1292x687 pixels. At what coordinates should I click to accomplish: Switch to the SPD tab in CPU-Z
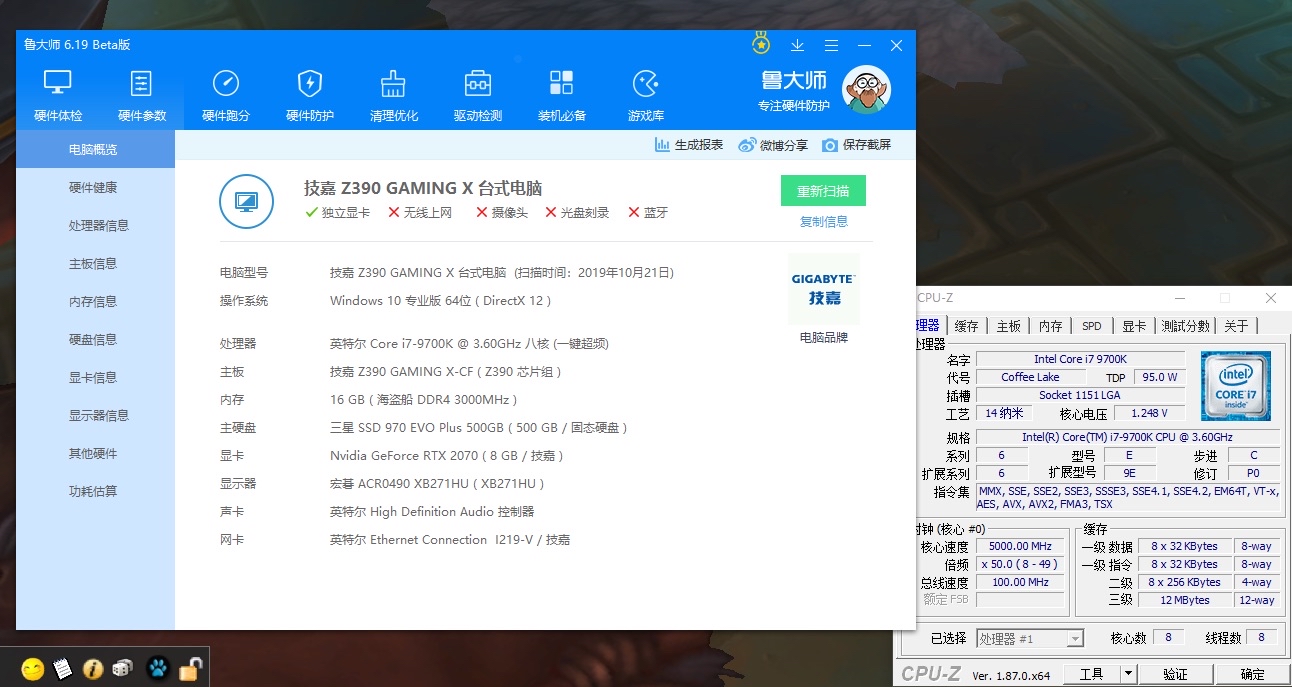pos(1092,325)
